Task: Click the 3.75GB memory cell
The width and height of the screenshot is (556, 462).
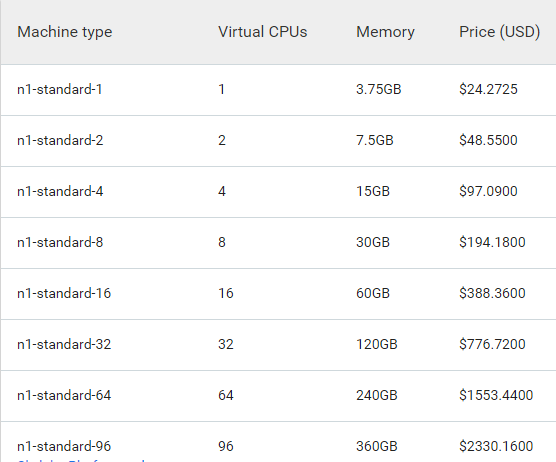Action: 378,89
